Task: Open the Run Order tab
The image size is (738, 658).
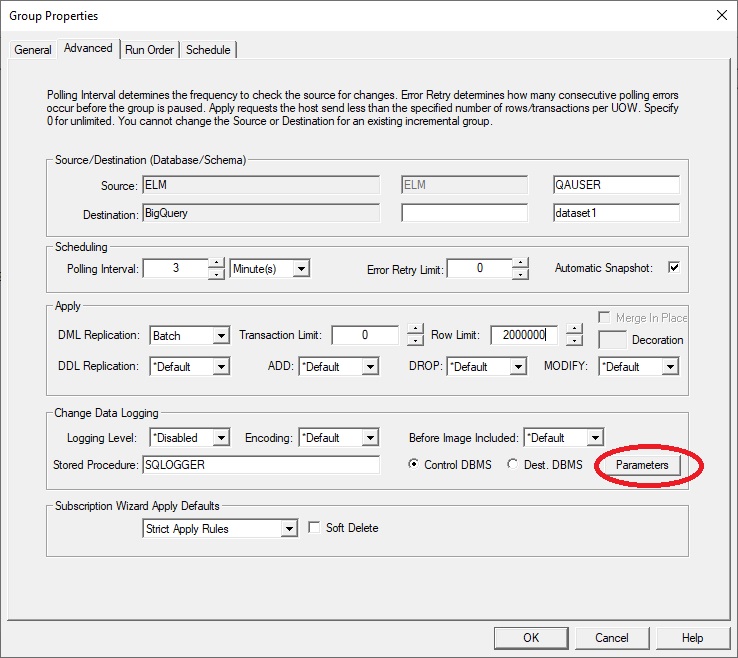Action: point(150,50)
